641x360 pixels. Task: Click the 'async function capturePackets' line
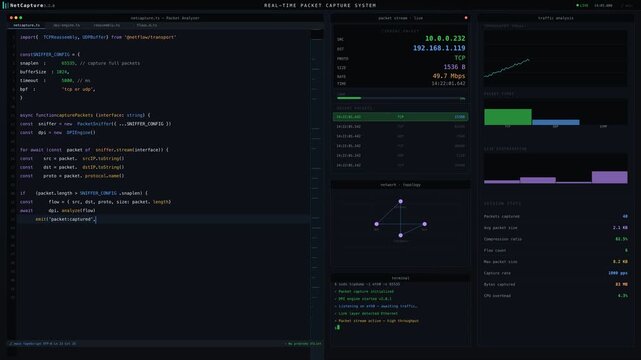[85, 115]
